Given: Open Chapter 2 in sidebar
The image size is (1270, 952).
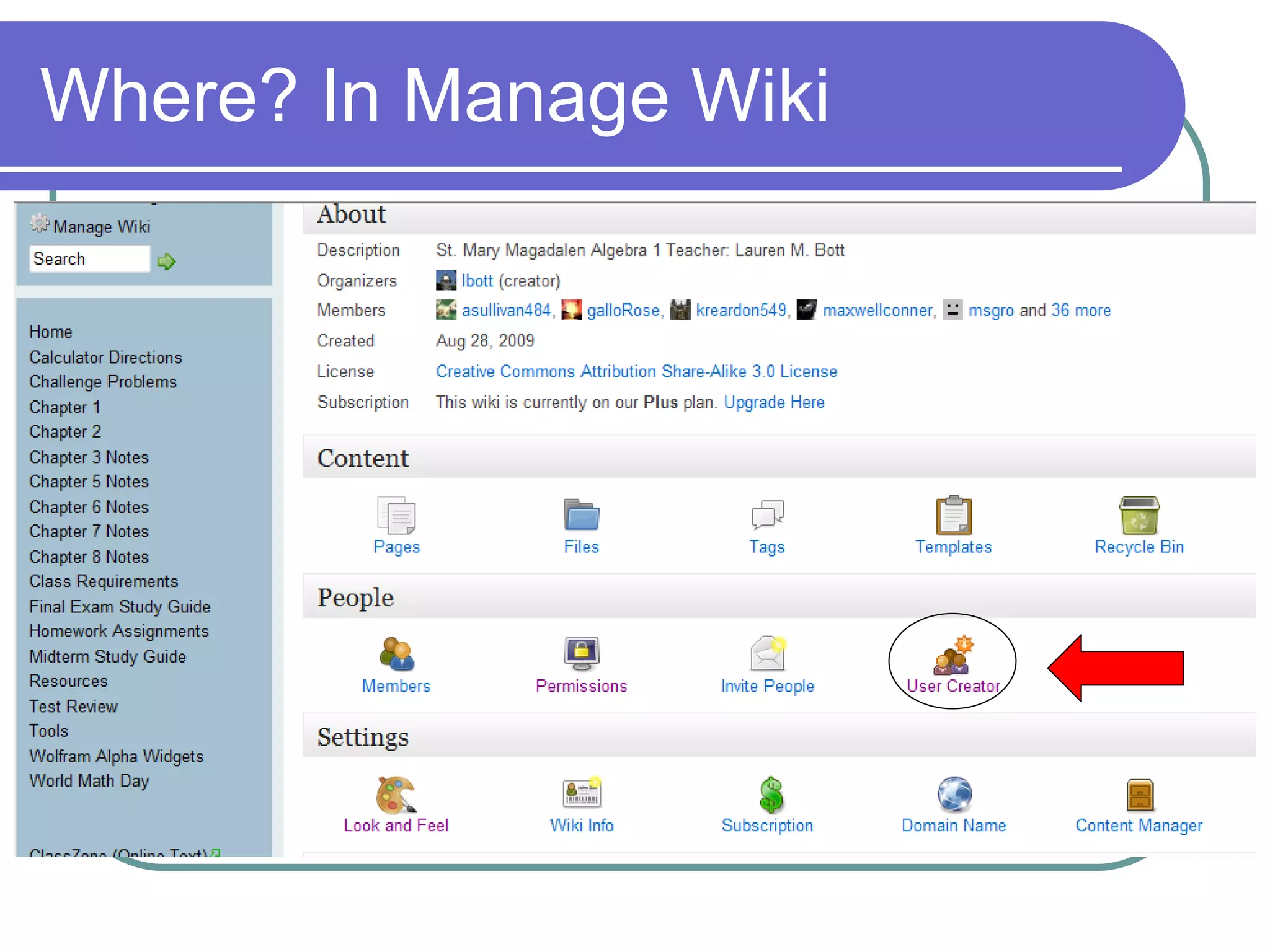Looking at the screenshot, I should 64,431.
